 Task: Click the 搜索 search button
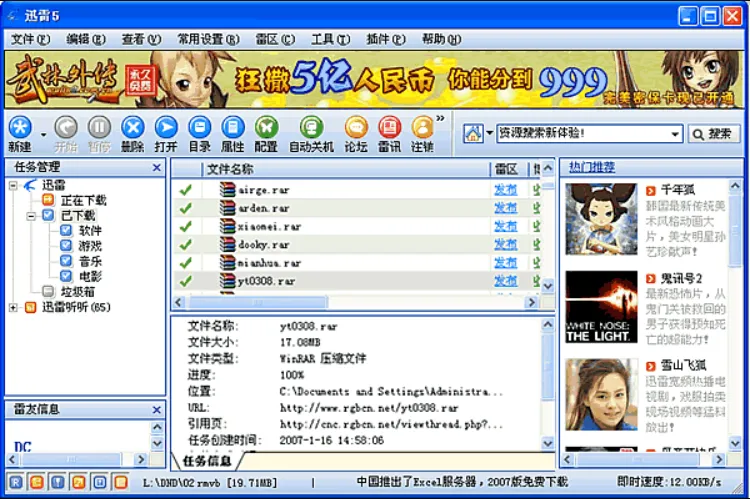tap(714, 134)
